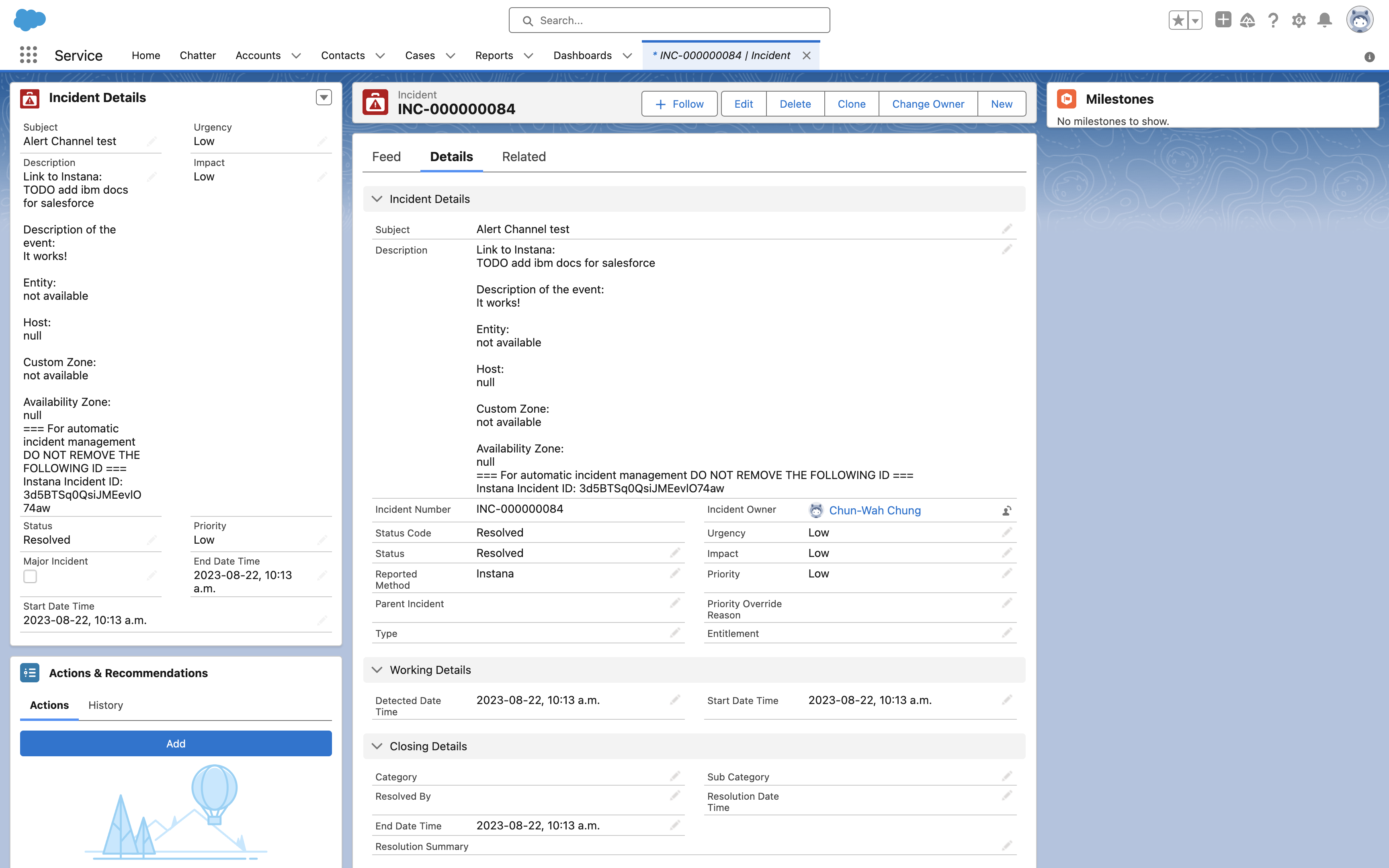
Task: Click the Milestones panel icon
Action: tap(1066, 99)
